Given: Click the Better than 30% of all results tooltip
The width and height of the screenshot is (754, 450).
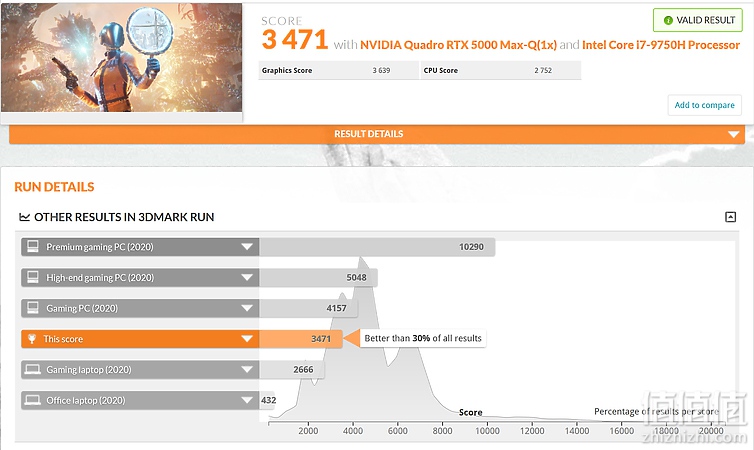Looking at the screenshot, I should [x=423, y=338].
